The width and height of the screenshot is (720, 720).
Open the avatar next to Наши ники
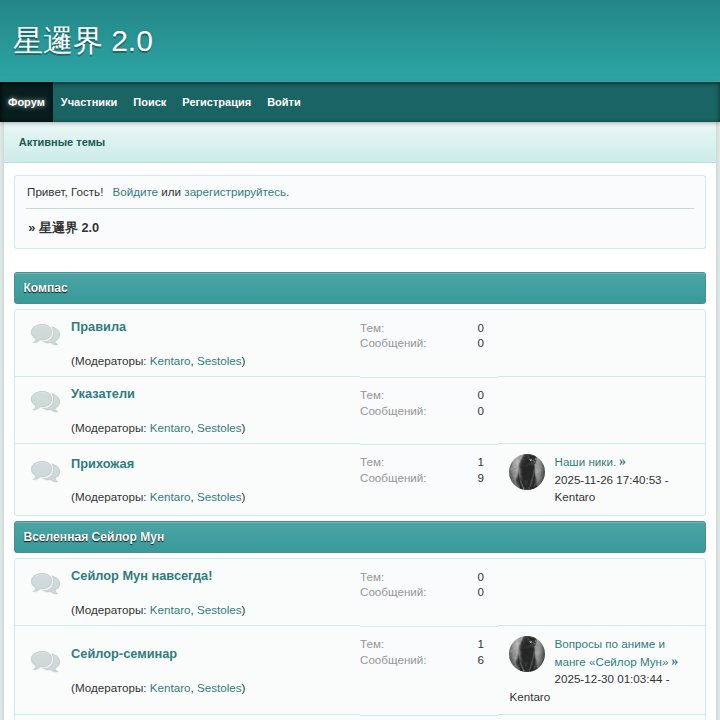(x=527, y=472)
